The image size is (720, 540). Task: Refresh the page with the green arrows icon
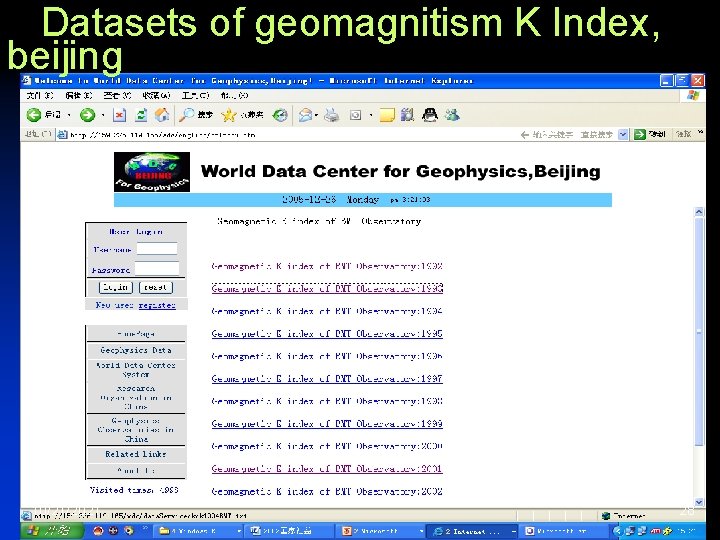[141, 115]
